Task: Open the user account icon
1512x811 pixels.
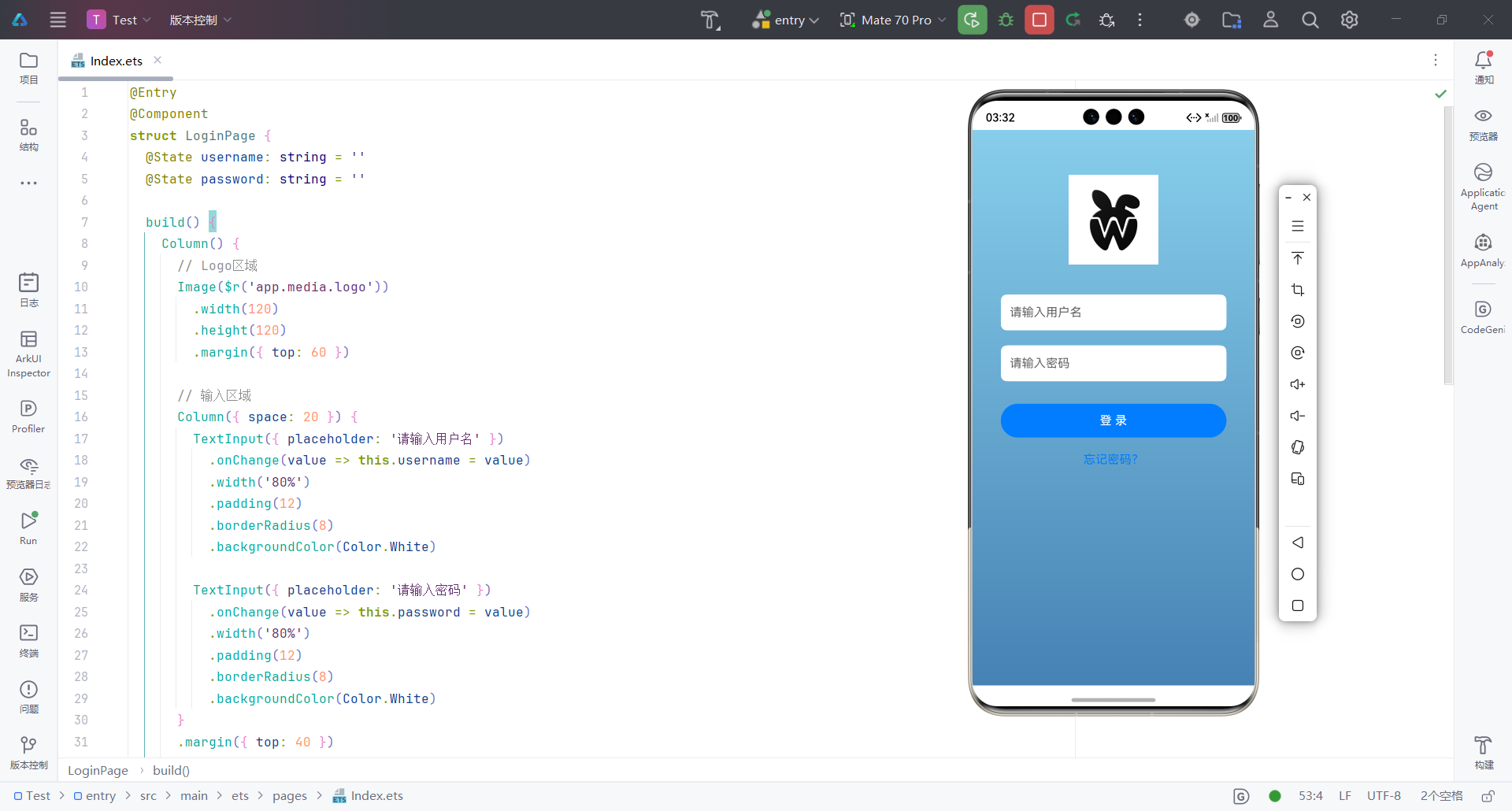Action: (x=1271, y=20)
